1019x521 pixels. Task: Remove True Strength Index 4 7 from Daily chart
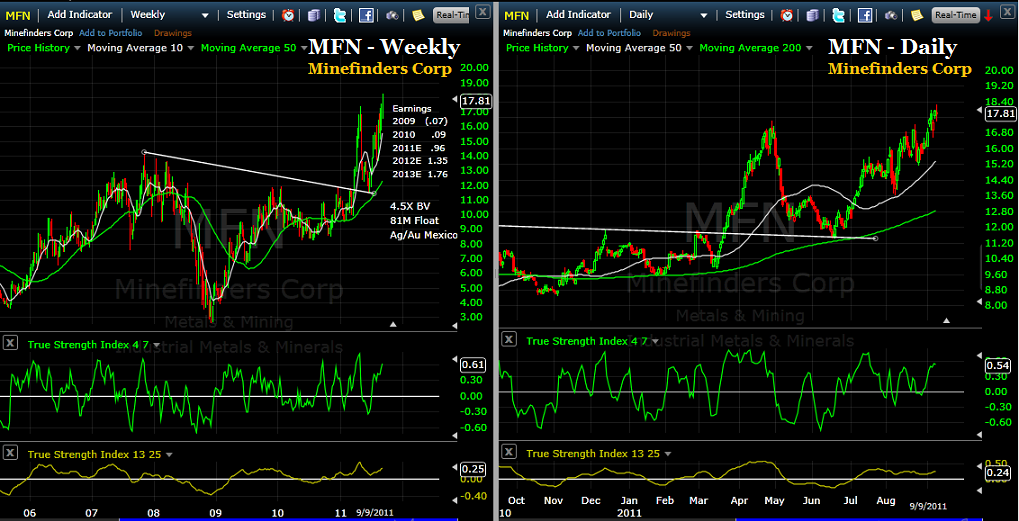coord(509,340)
